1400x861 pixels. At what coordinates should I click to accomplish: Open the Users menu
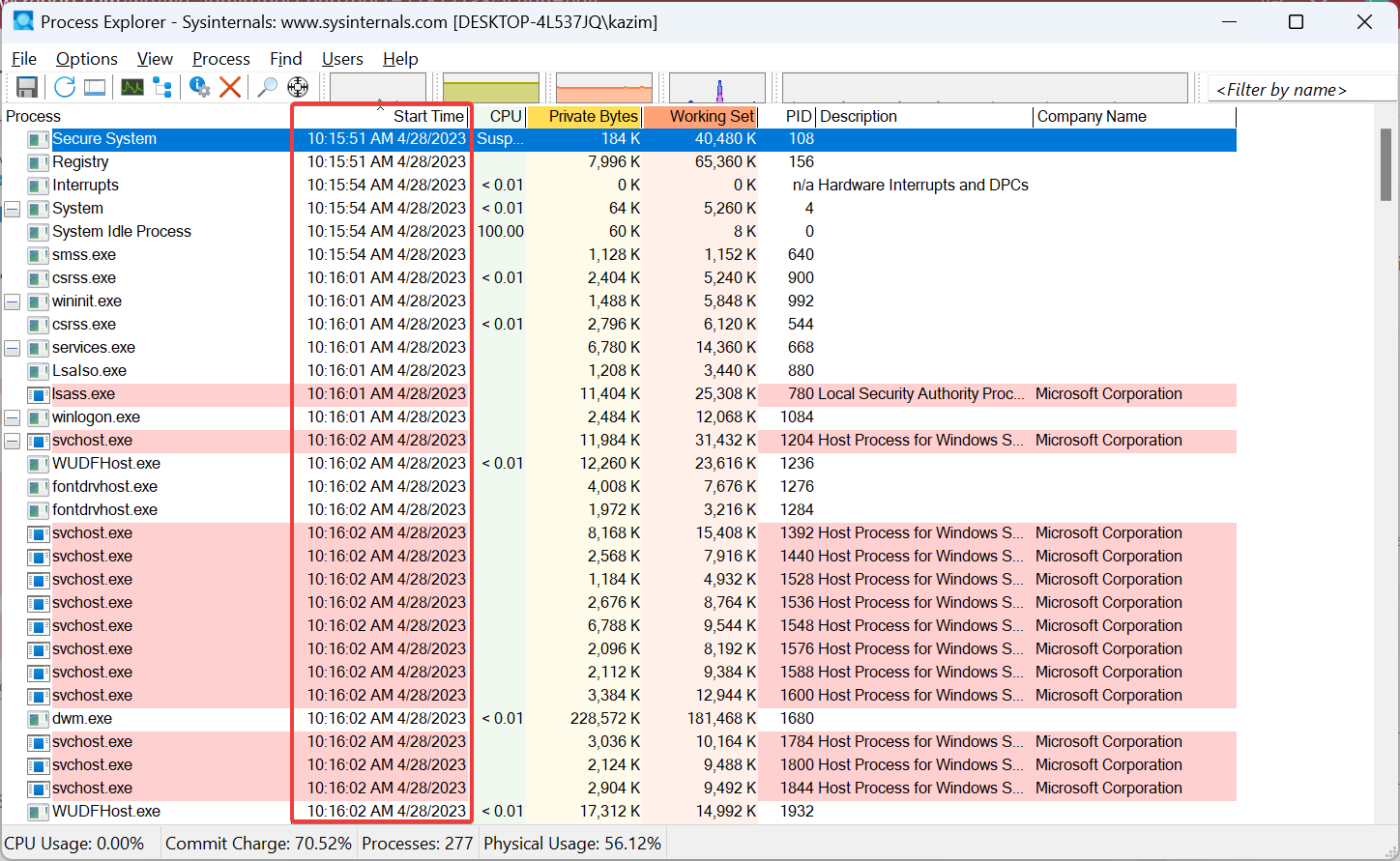pos(342,59)
